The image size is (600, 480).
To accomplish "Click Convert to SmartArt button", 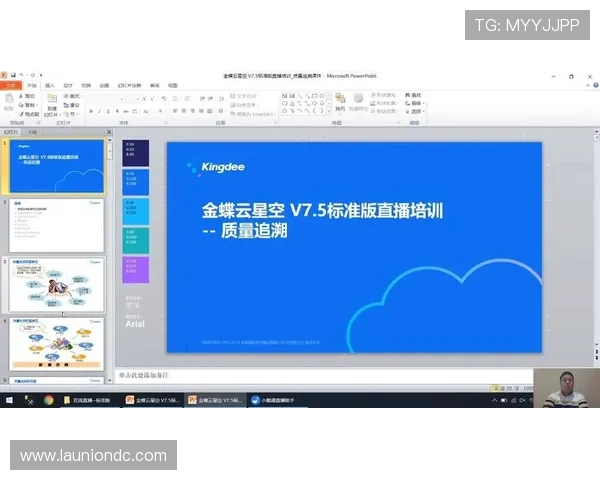I will tap(253, 114).
